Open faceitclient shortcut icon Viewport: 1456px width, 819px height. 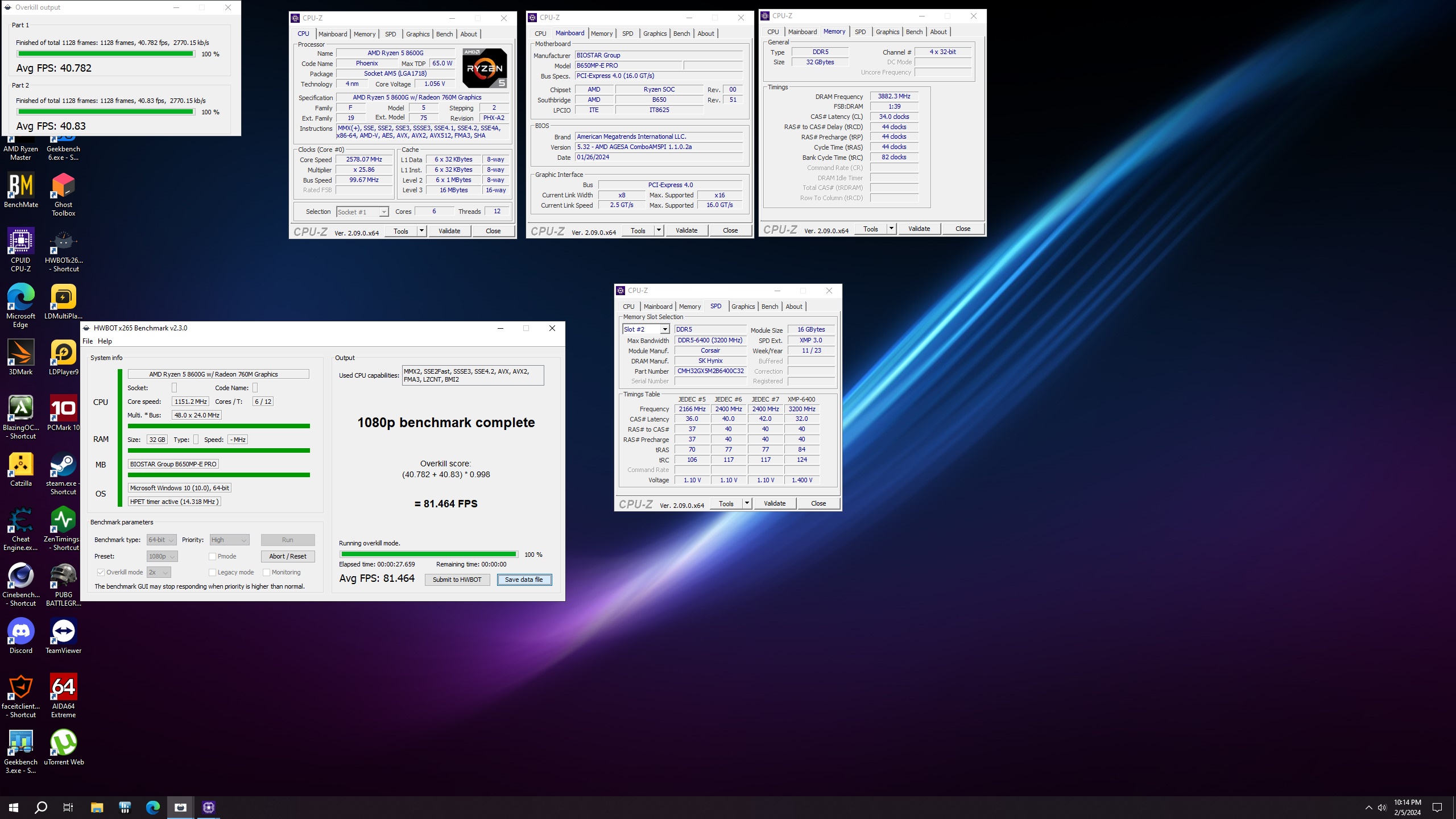point(21,696)
